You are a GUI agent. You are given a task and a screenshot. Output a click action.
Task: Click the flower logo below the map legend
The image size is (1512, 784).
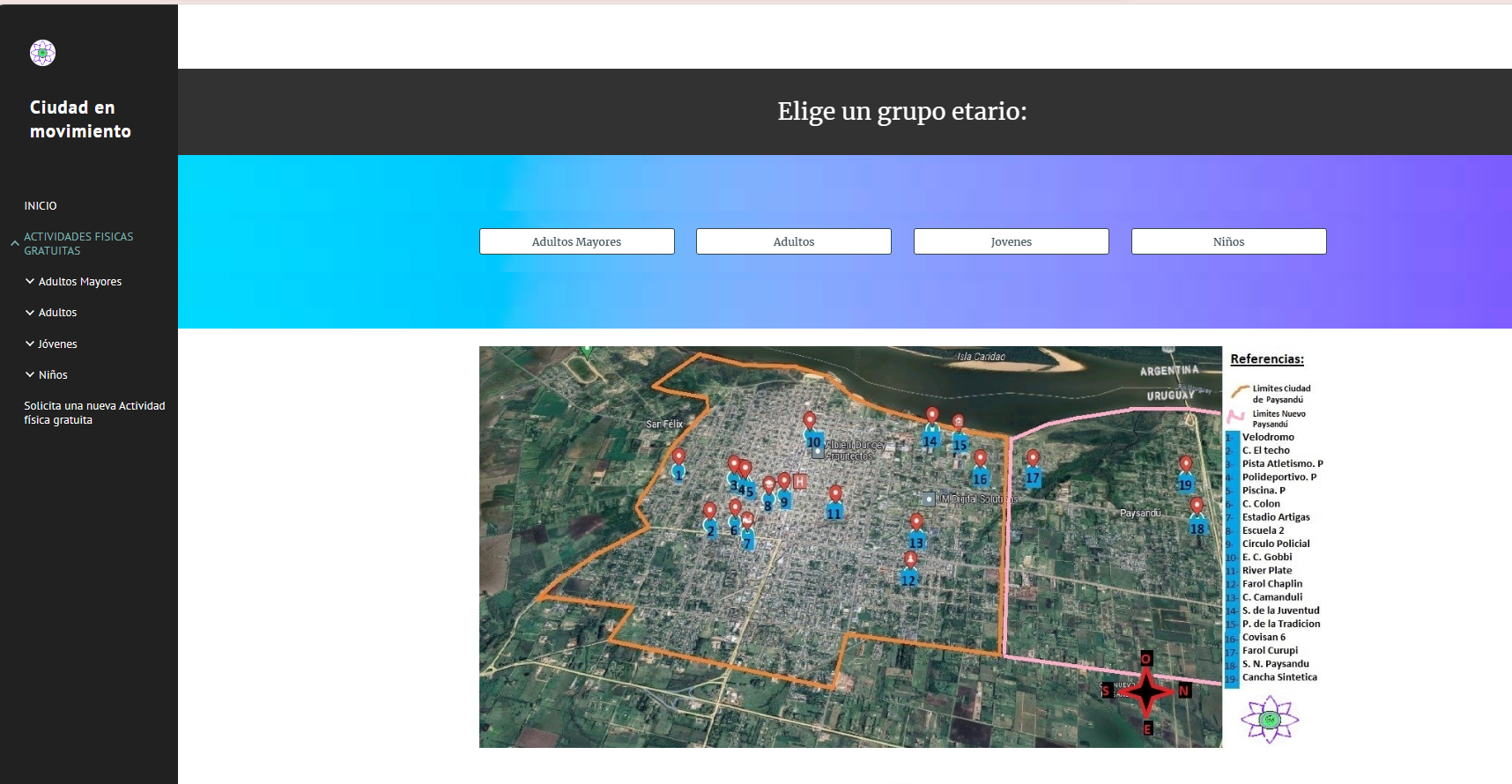[x=1269, y=720]
